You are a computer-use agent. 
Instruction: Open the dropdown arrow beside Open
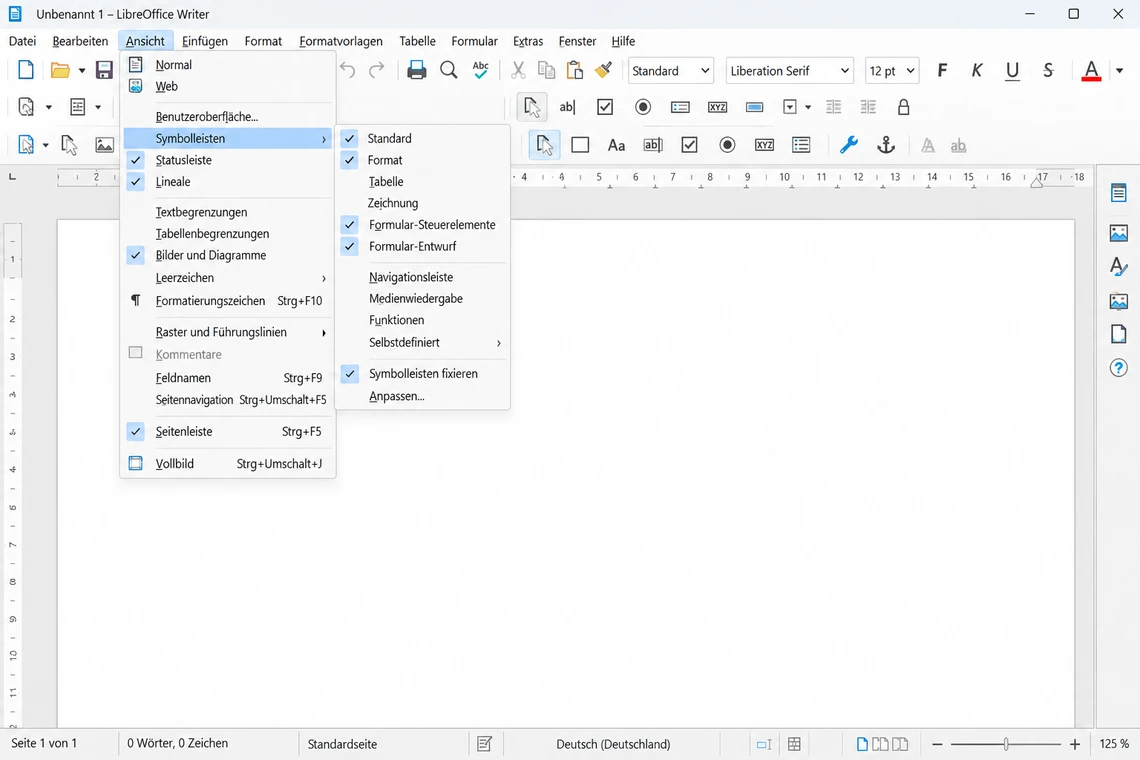[81, 71]
